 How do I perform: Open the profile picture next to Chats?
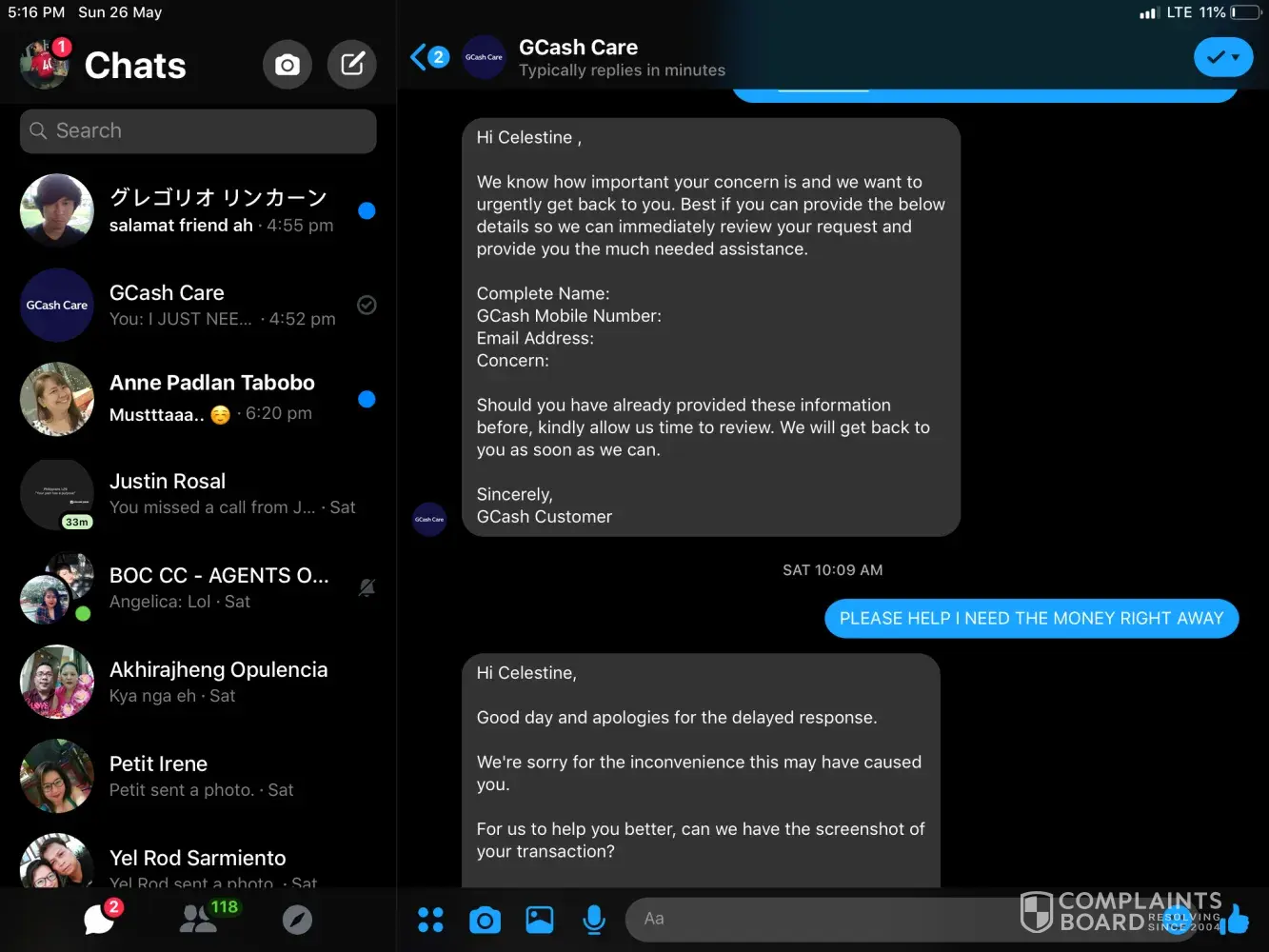coord(45,65)
